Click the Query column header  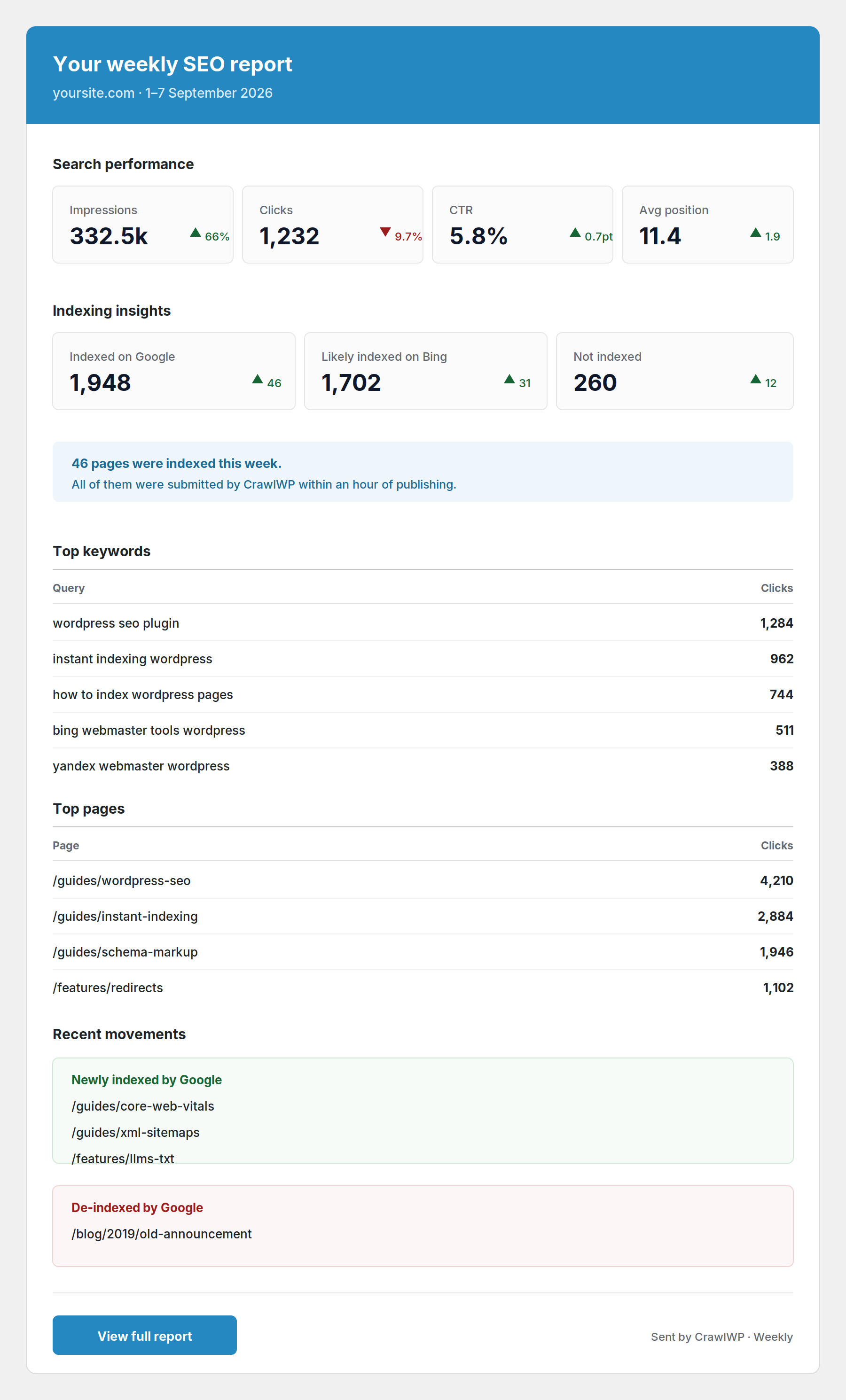point(69,588)
